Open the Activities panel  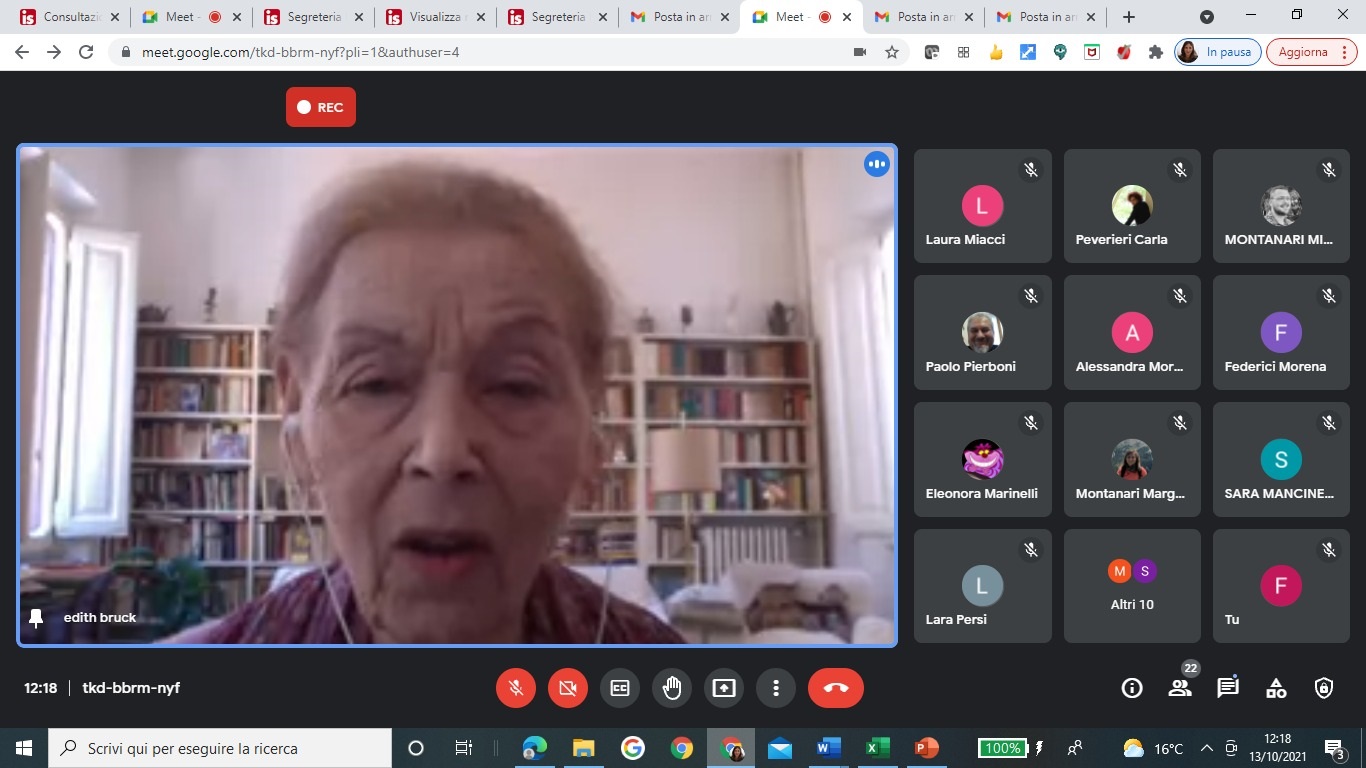tap(1276, 688)
